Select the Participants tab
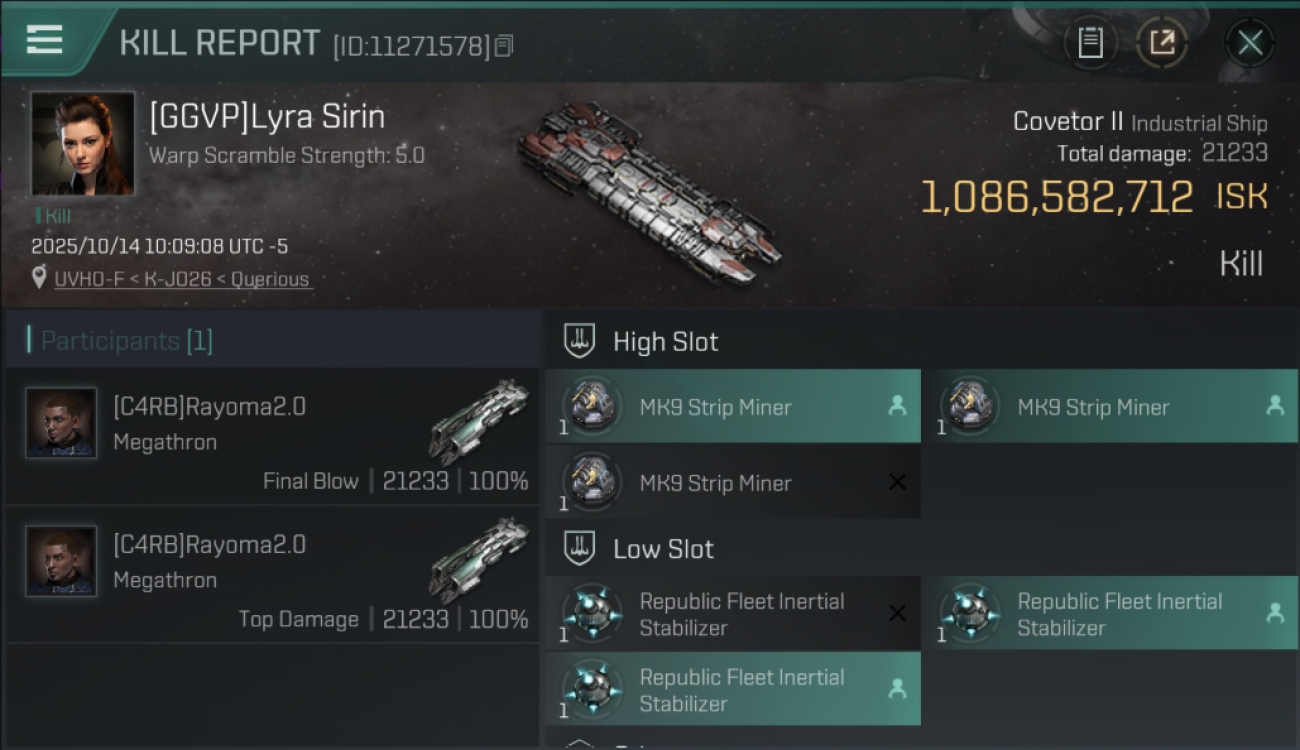The width and height of the screenshot is (1300, 750). click(126, 341)
